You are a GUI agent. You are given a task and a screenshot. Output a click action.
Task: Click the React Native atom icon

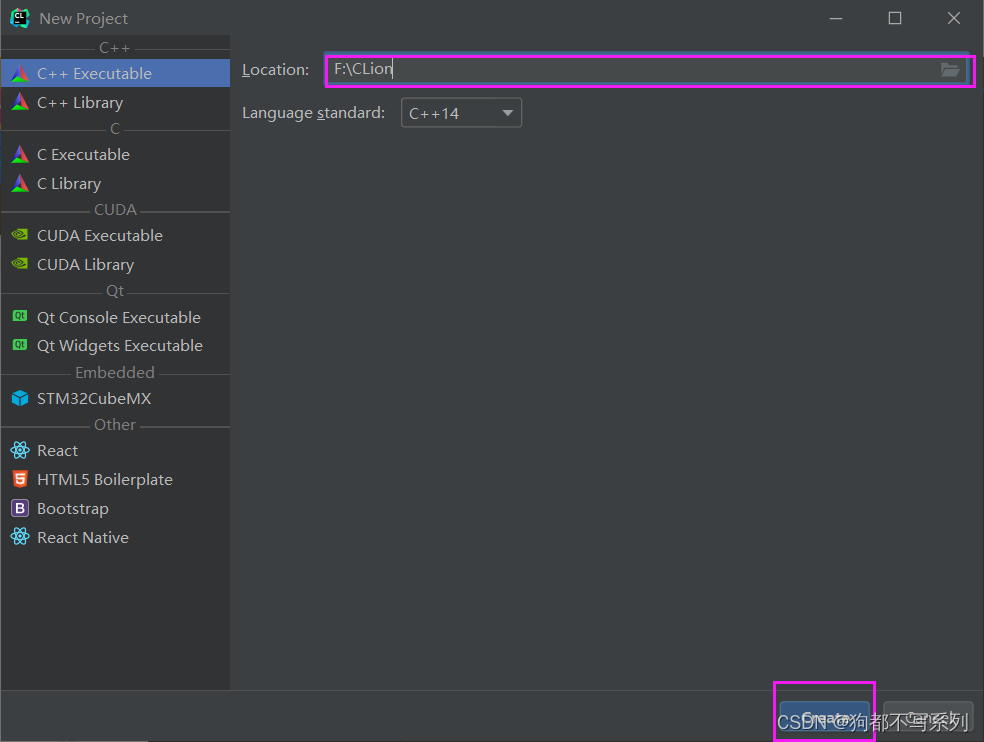[20, 537]
